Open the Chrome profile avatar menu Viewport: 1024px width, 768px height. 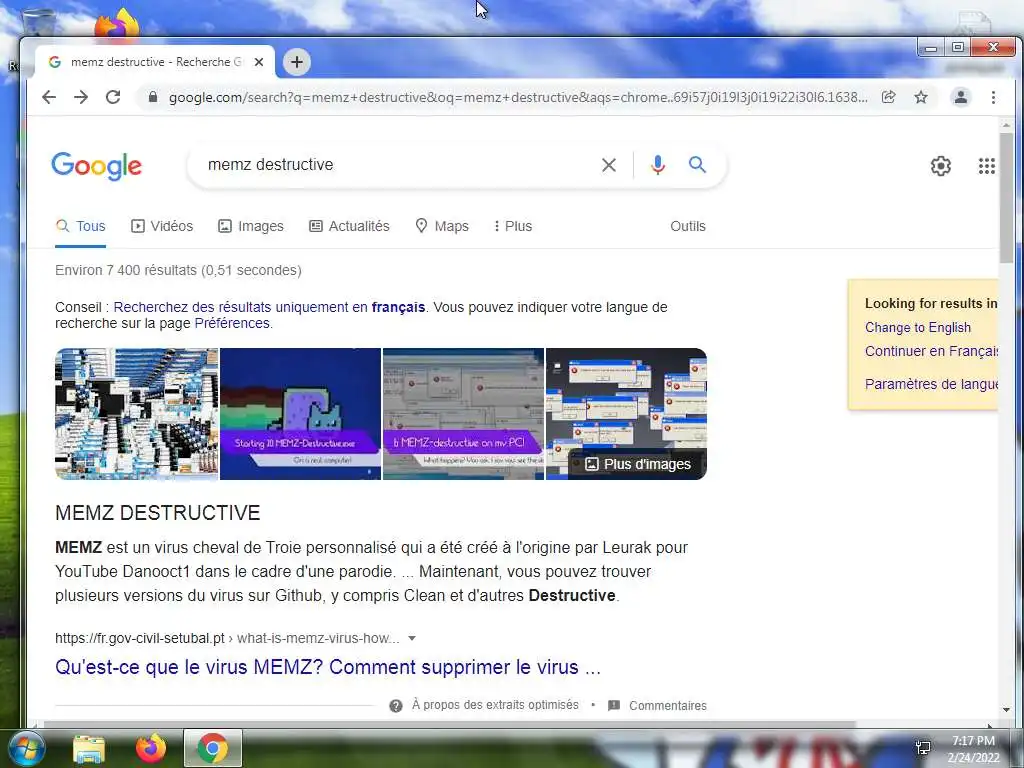961,97
